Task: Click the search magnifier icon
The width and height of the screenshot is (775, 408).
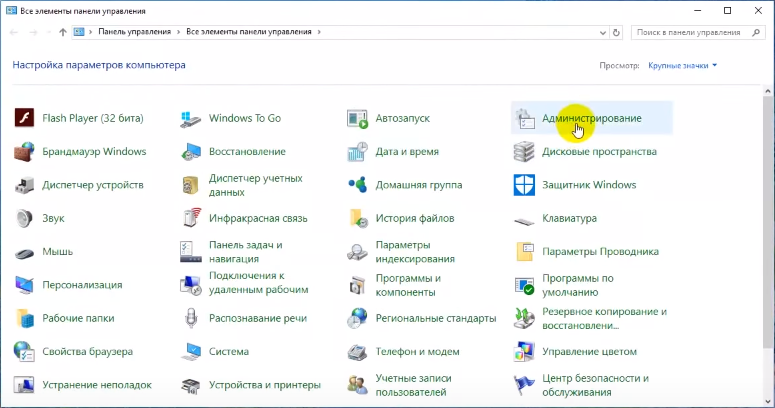Action: point(756,33)
